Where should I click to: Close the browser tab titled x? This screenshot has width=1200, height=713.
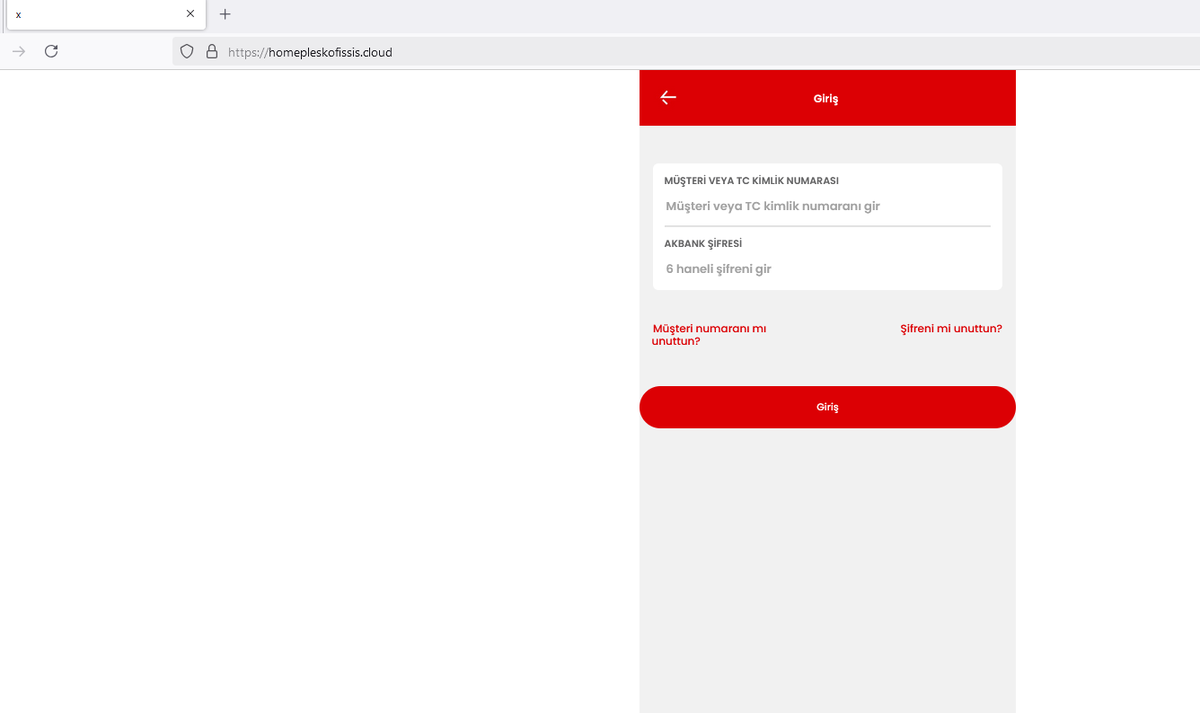[190, 14]
